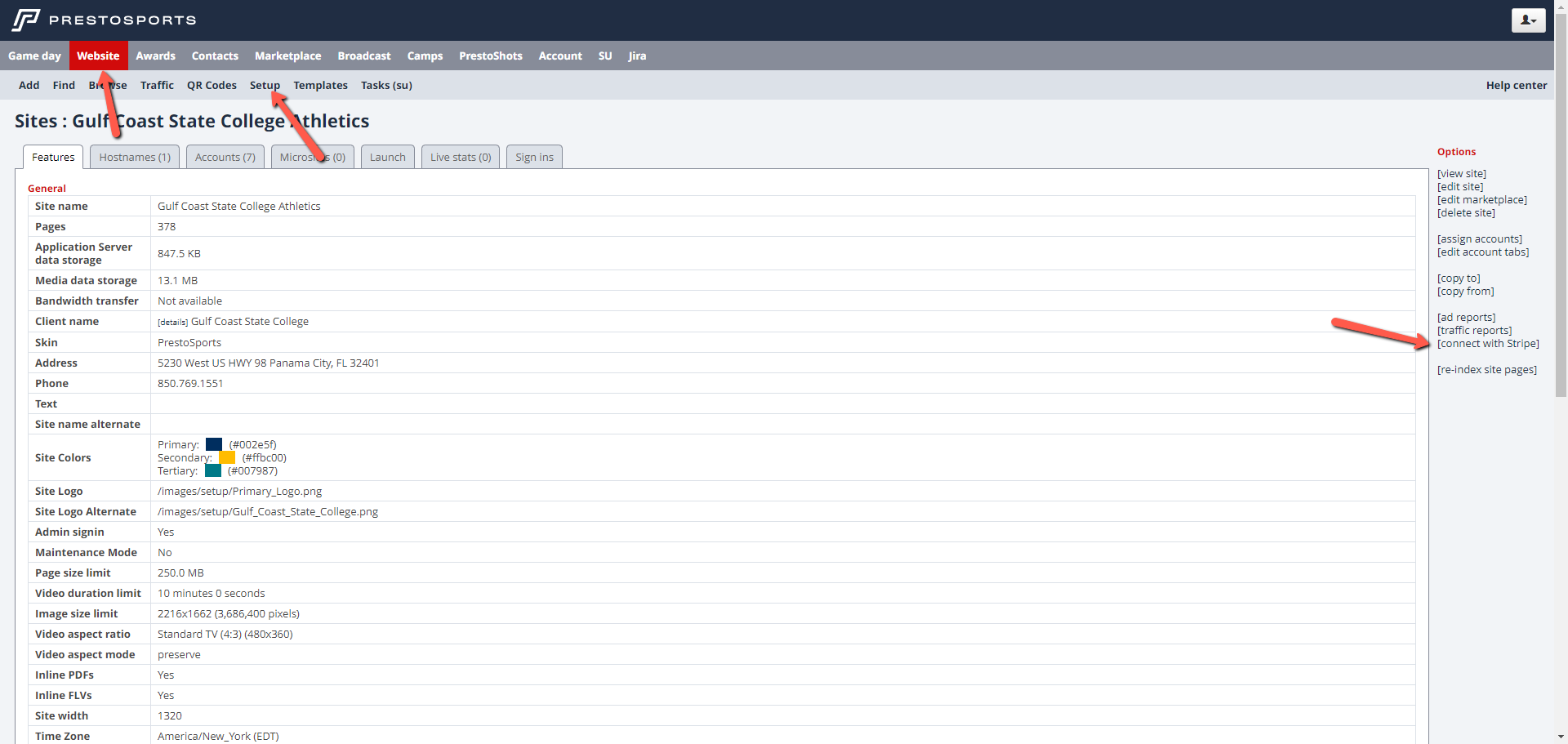
Task: Click the re-index site pages link
Action: [x=1486, y=370]
